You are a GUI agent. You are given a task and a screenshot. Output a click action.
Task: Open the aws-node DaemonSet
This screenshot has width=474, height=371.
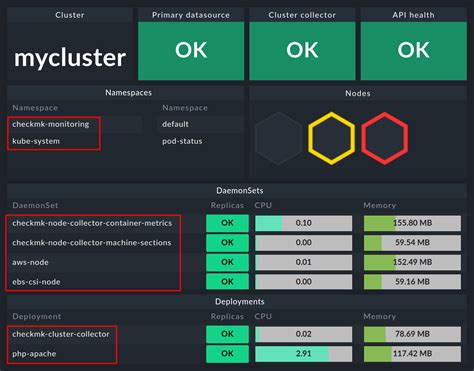[30, 262]
